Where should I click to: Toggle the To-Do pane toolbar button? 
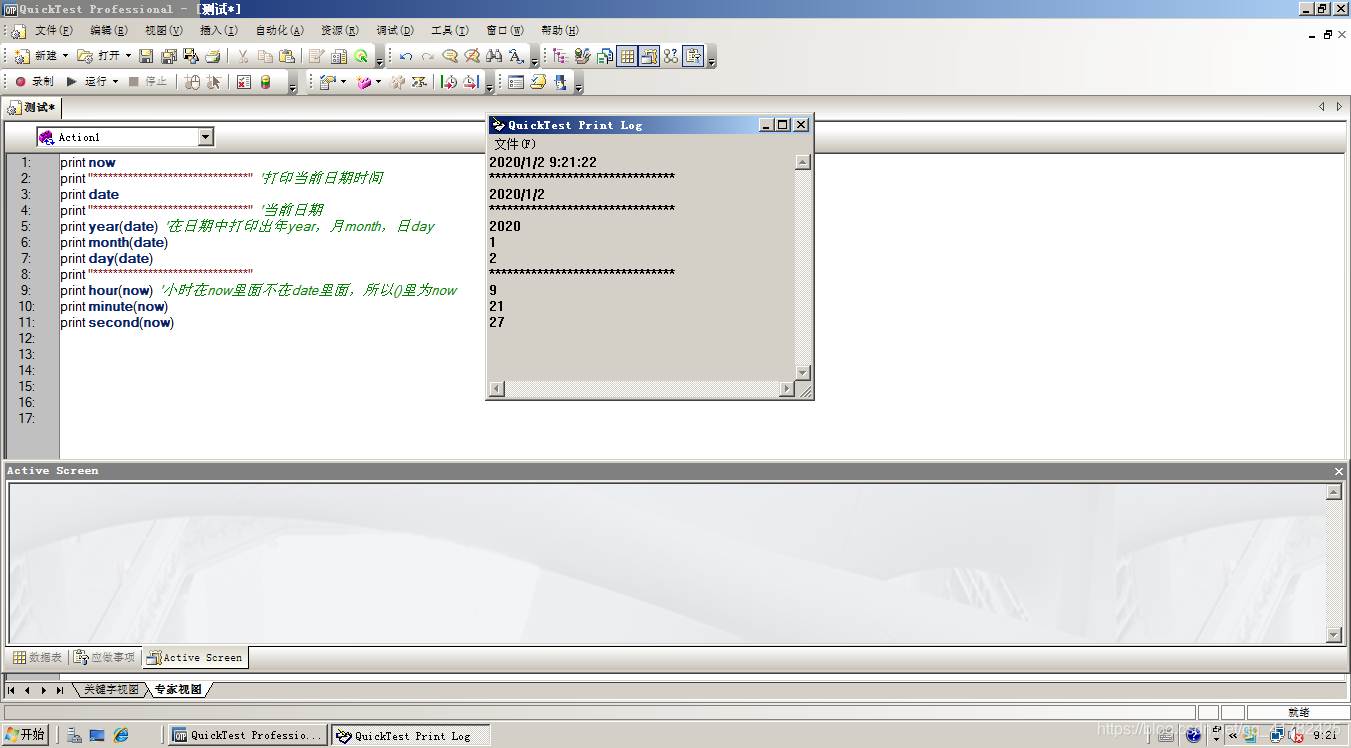pos(693,56)
